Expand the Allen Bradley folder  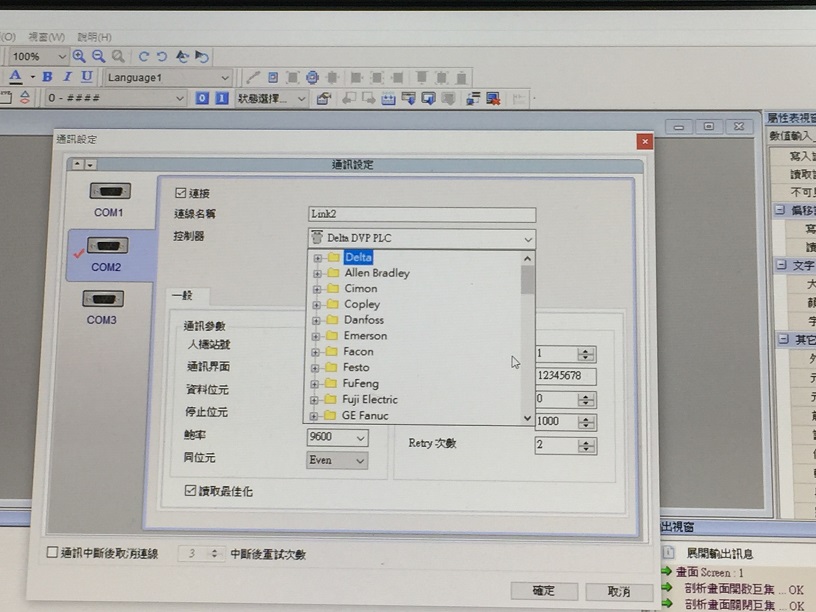[317, 274]
